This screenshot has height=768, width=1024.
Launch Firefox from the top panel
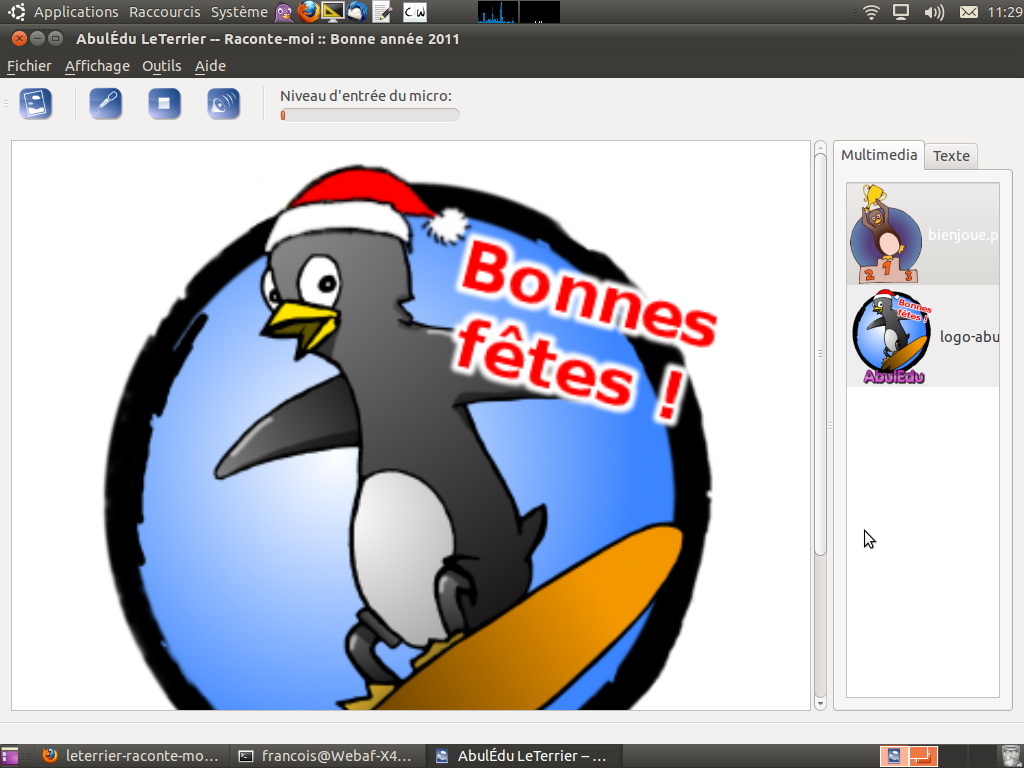(x=308, y=12)
